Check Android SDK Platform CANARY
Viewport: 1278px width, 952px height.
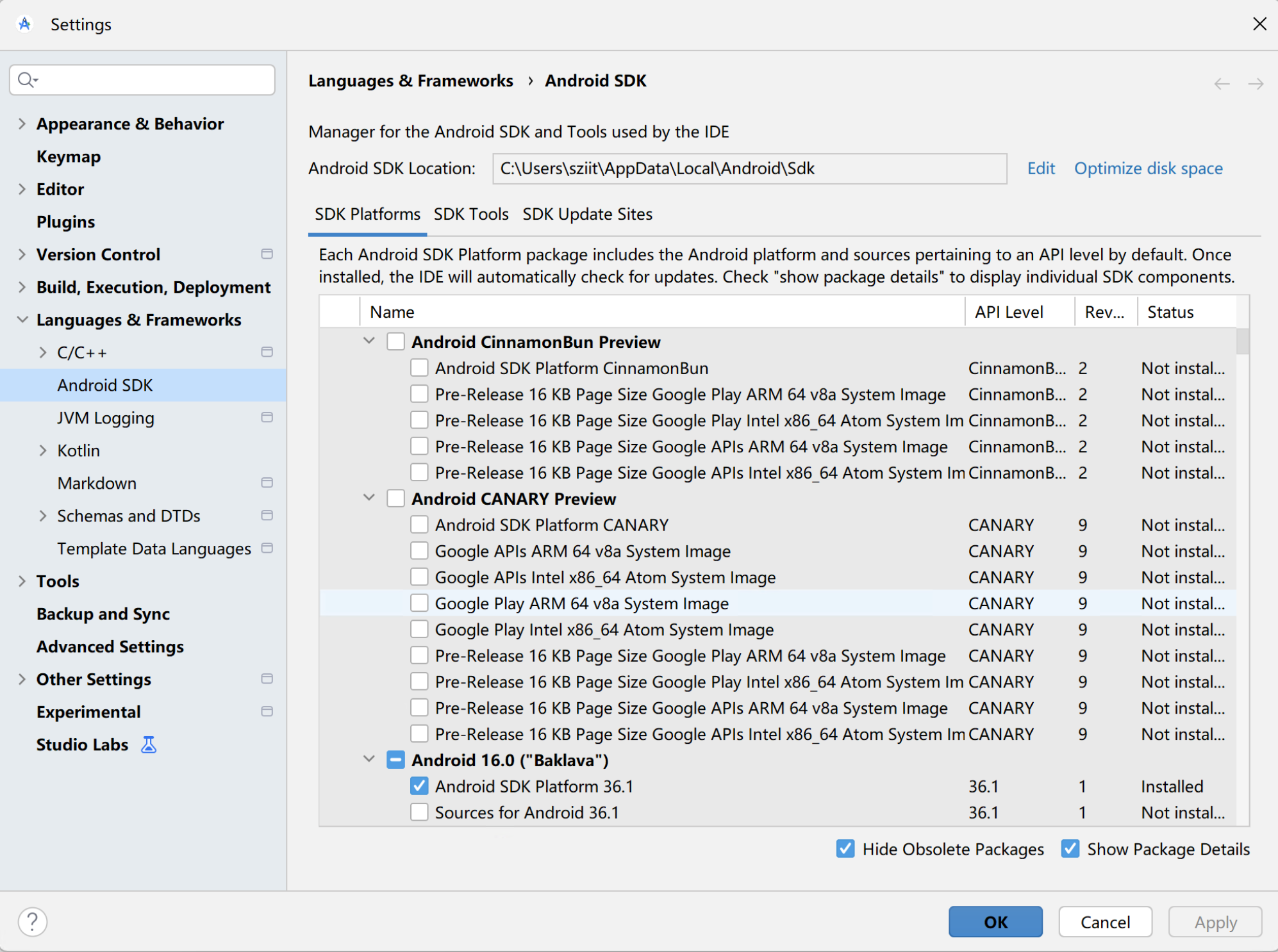click(419, 525)
